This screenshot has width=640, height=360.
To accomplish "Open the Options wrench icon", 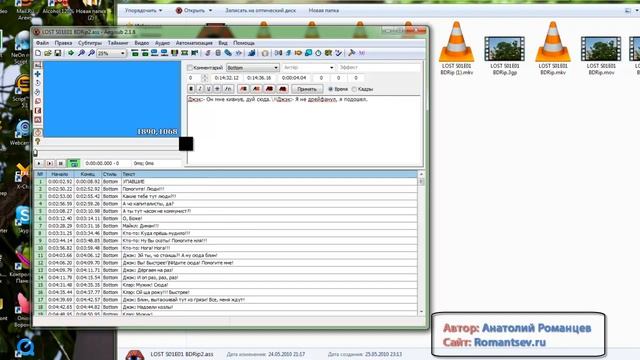I will [351, 53].
